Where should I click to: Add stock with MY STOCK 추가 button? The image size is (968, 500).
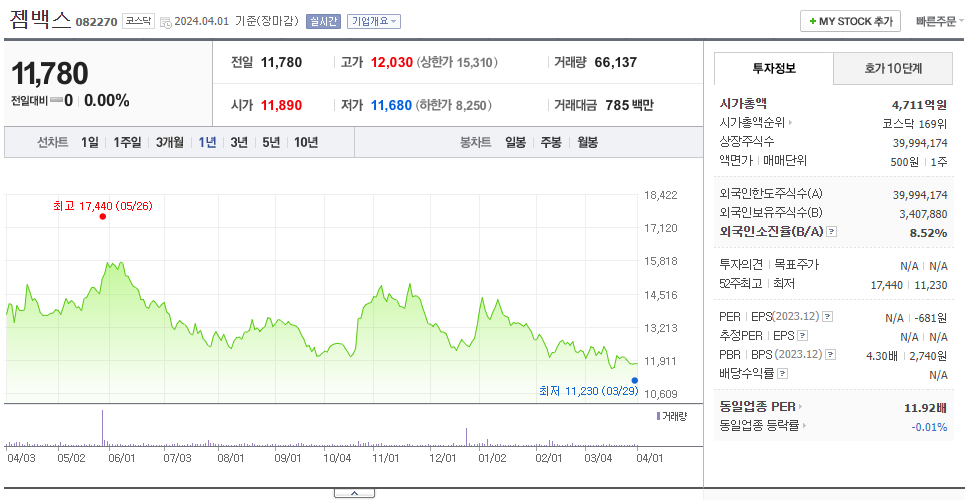850,21
